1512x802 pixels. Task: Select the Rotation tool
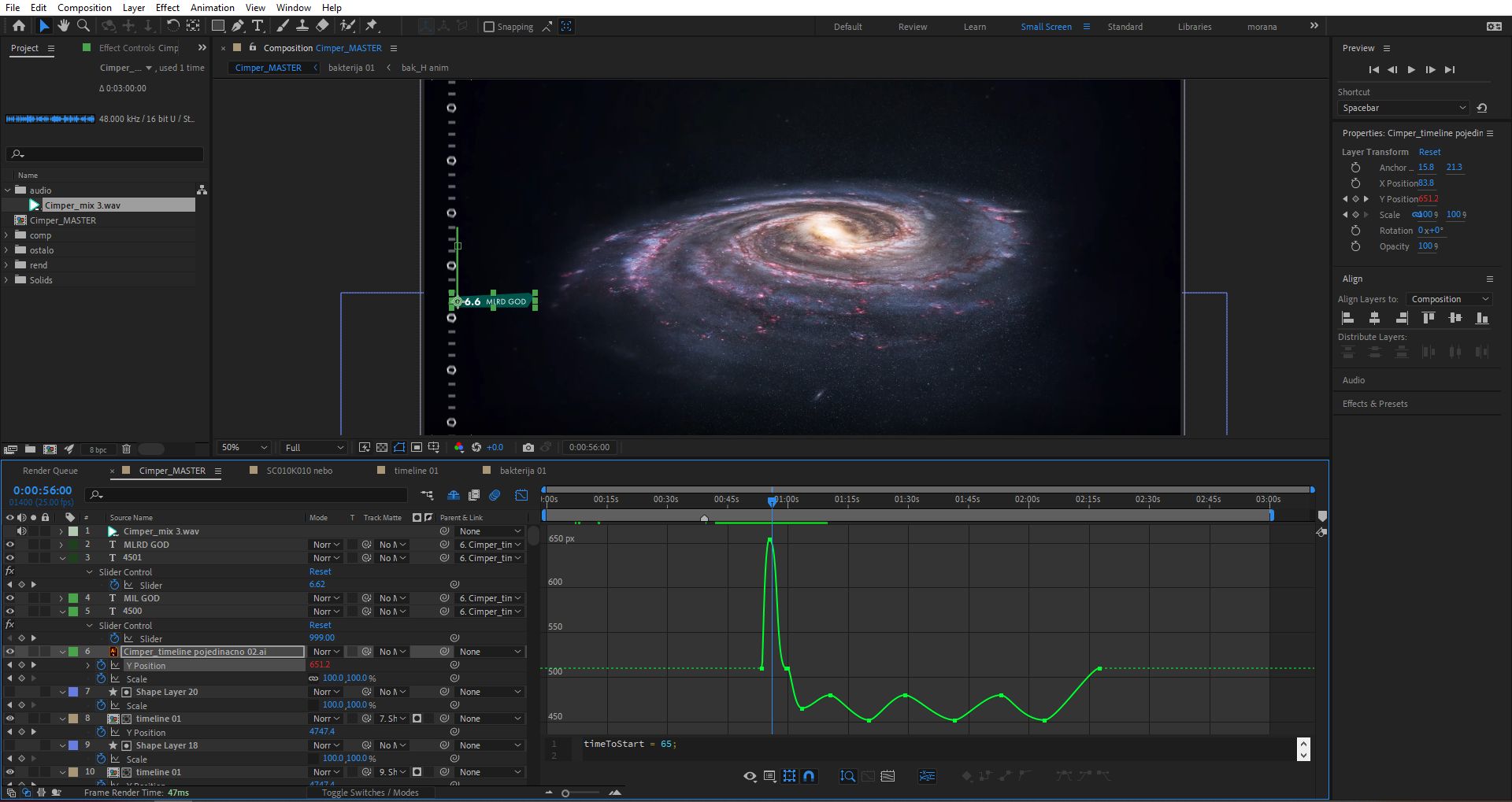pos(172,26)
